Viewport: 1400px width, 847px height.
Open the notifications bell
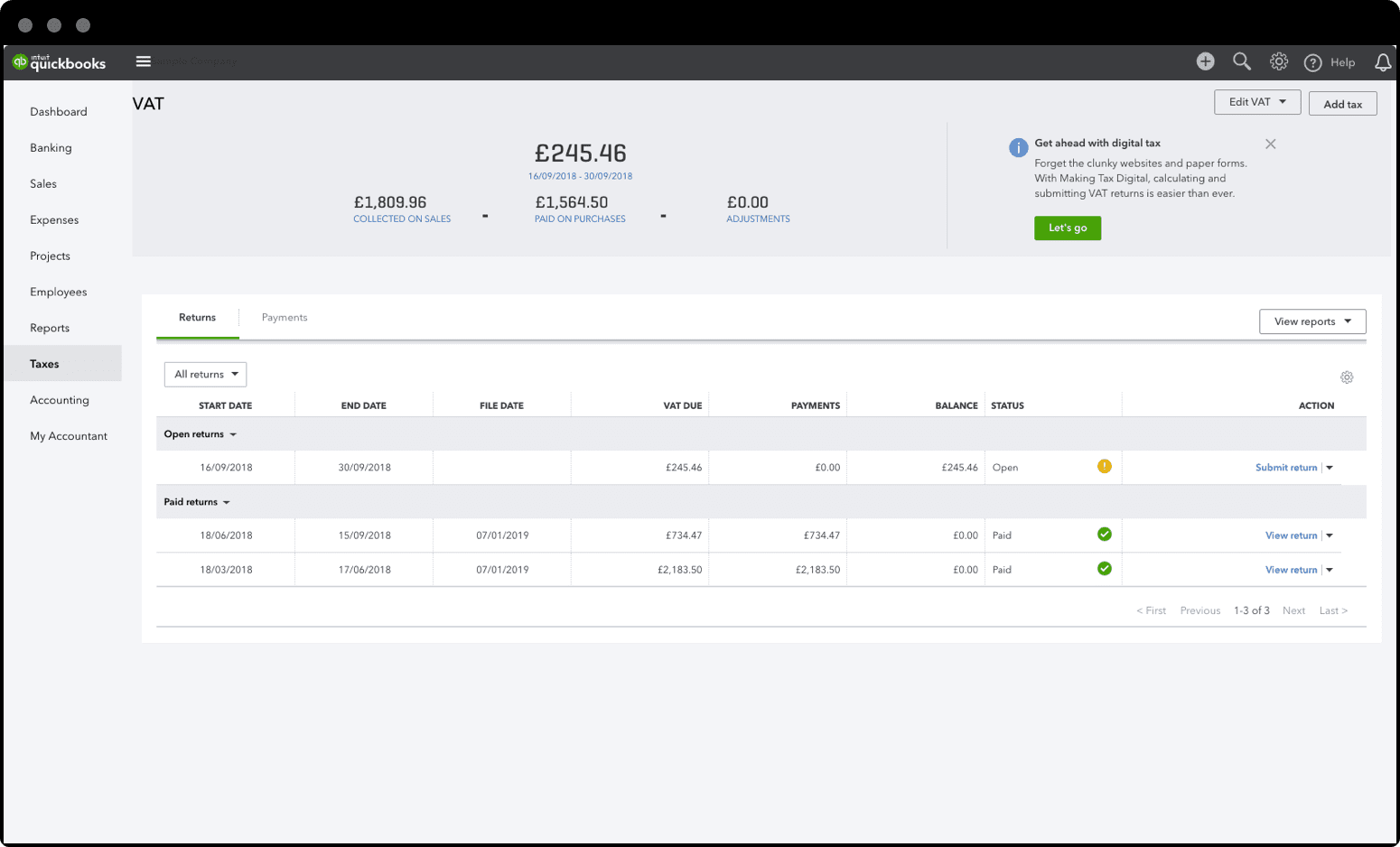(1383, 62)
